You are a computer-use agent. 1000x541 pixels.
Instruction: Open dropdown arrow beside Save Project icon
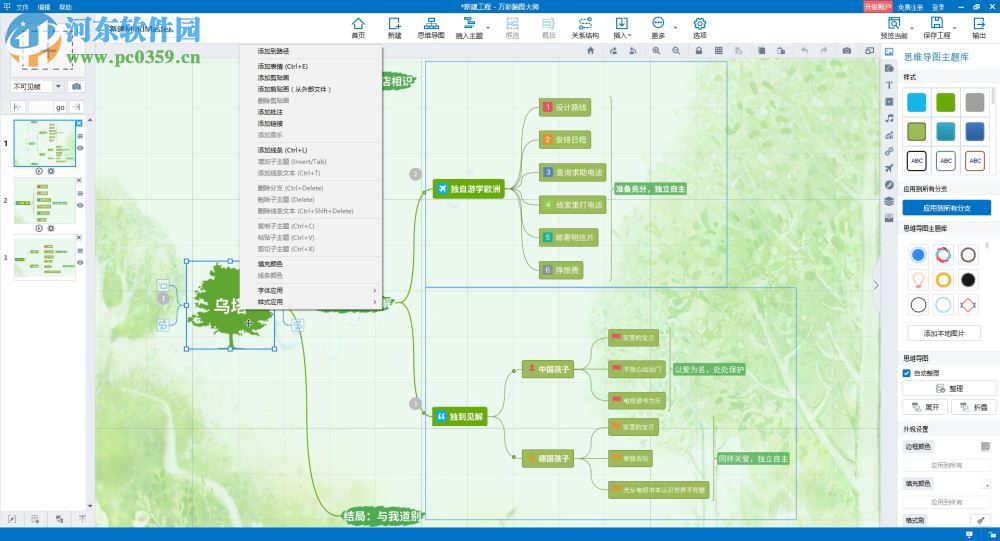(x=955, y=28)
